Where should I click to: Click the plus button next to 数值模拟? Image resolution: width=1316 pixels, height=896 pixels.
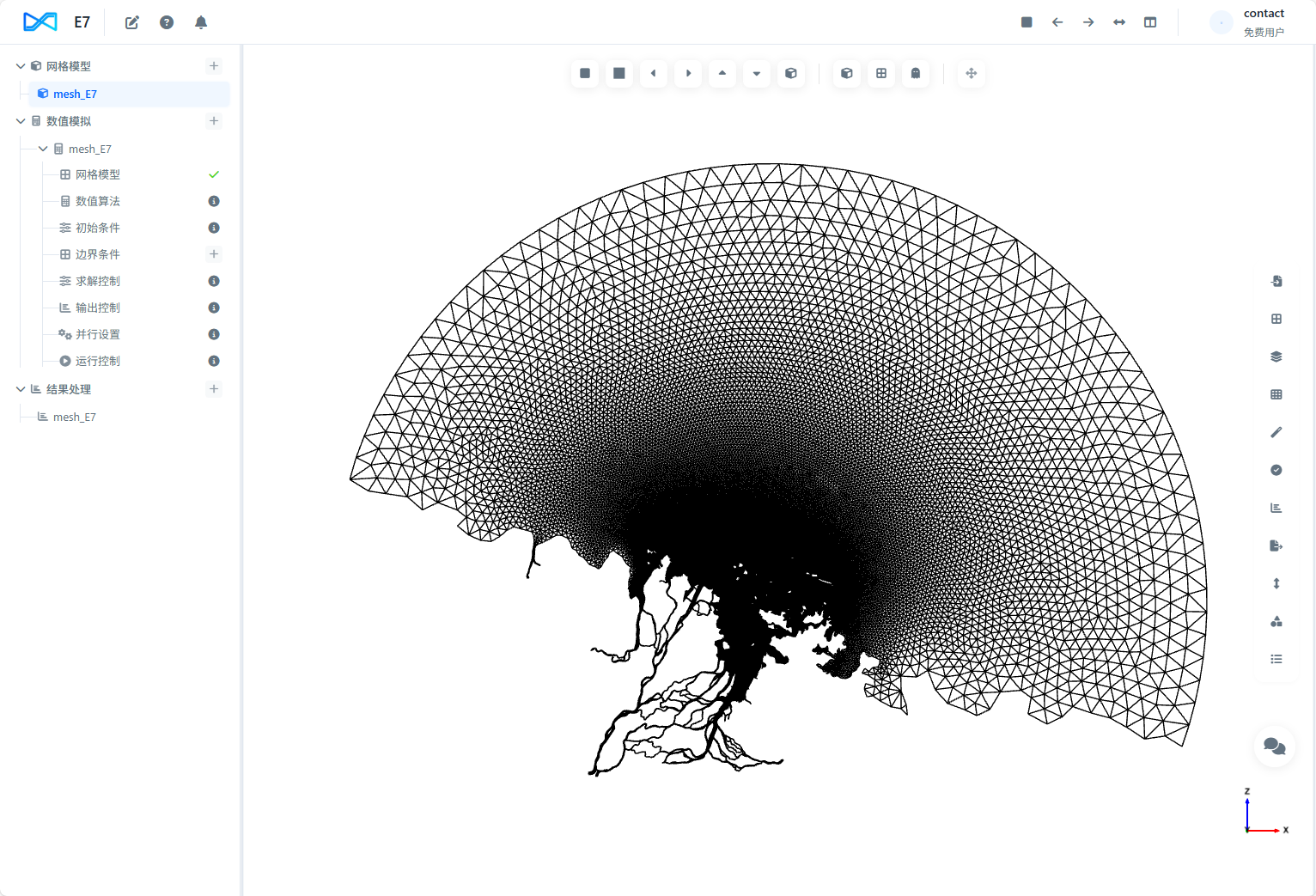click(x=214, y=121)
